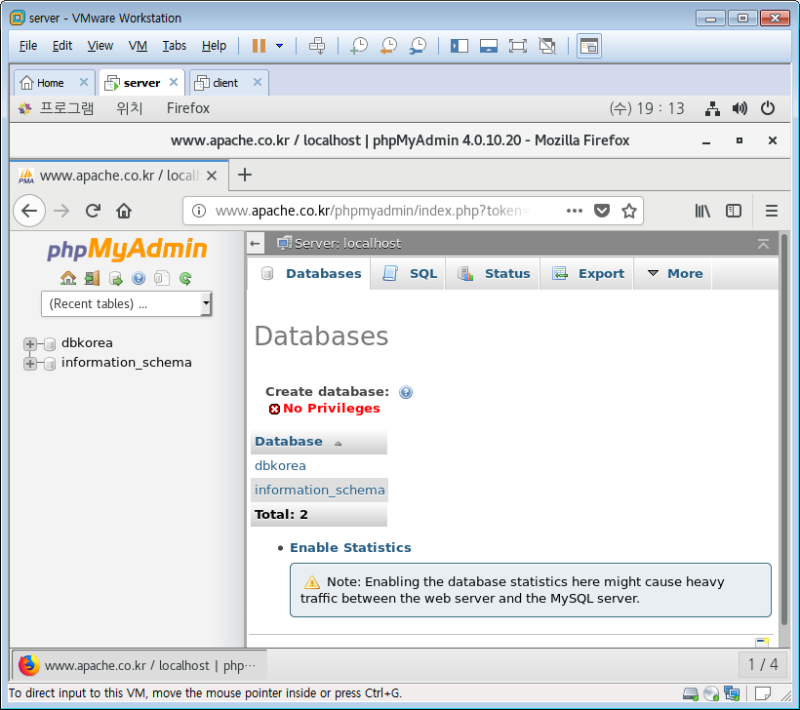Bookmark this page with the star icon
Image resolution: width=800 pixels, height=710 pixels.
pyautogui.click(x=629, y=211)
